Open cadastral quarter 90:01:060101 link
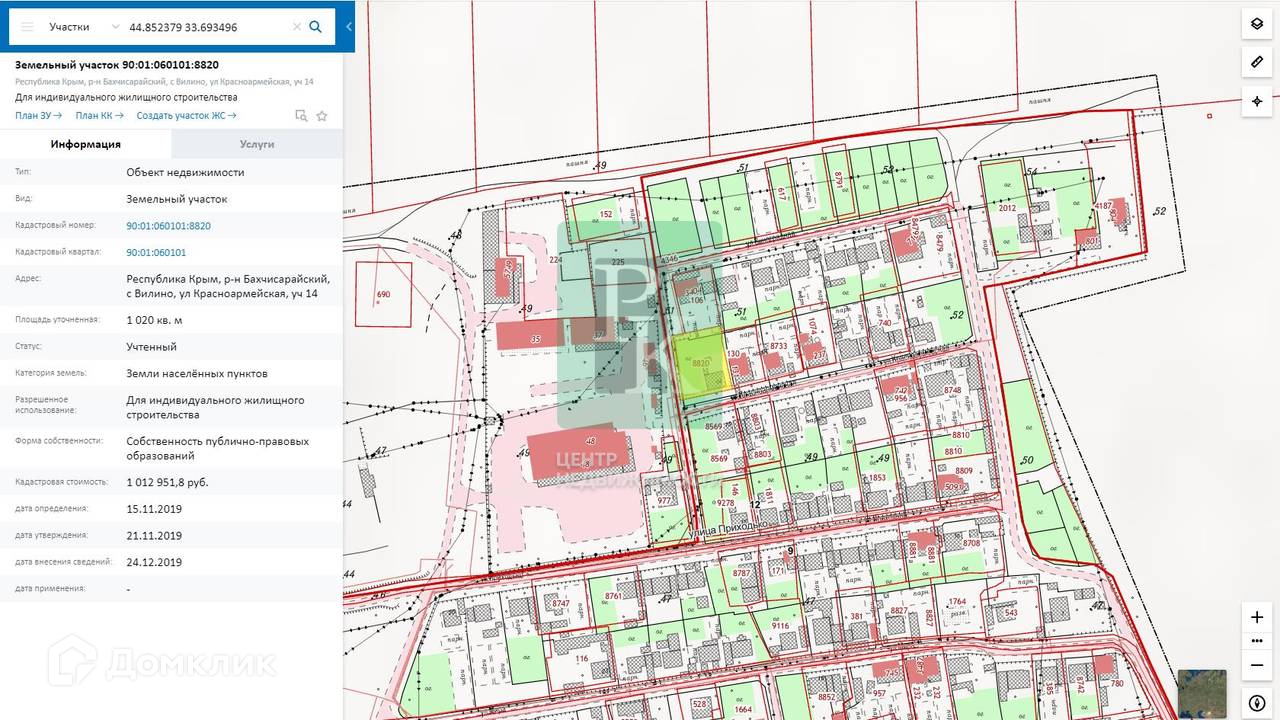 click(156, 253)
